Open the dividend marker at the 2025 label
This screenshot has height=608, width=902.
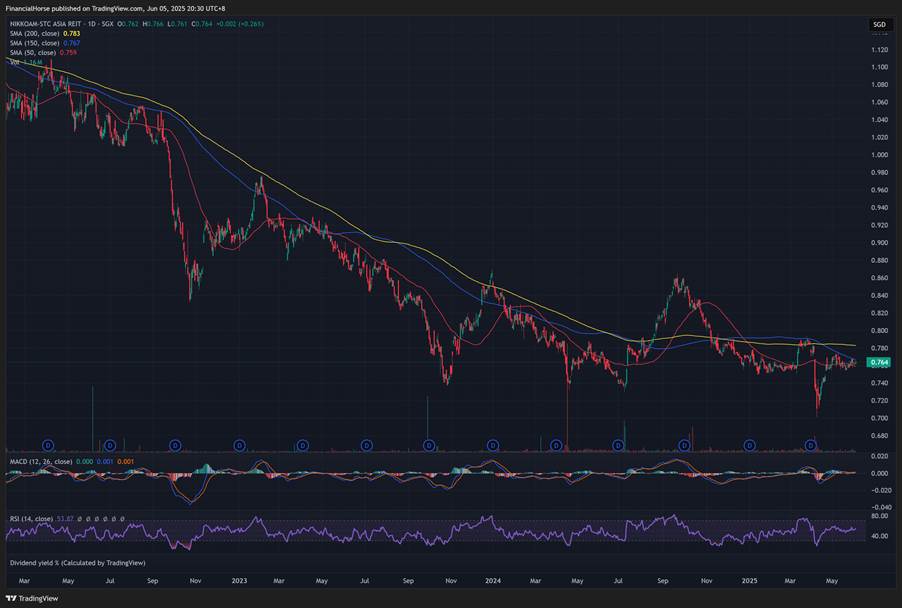click(749, 445)
